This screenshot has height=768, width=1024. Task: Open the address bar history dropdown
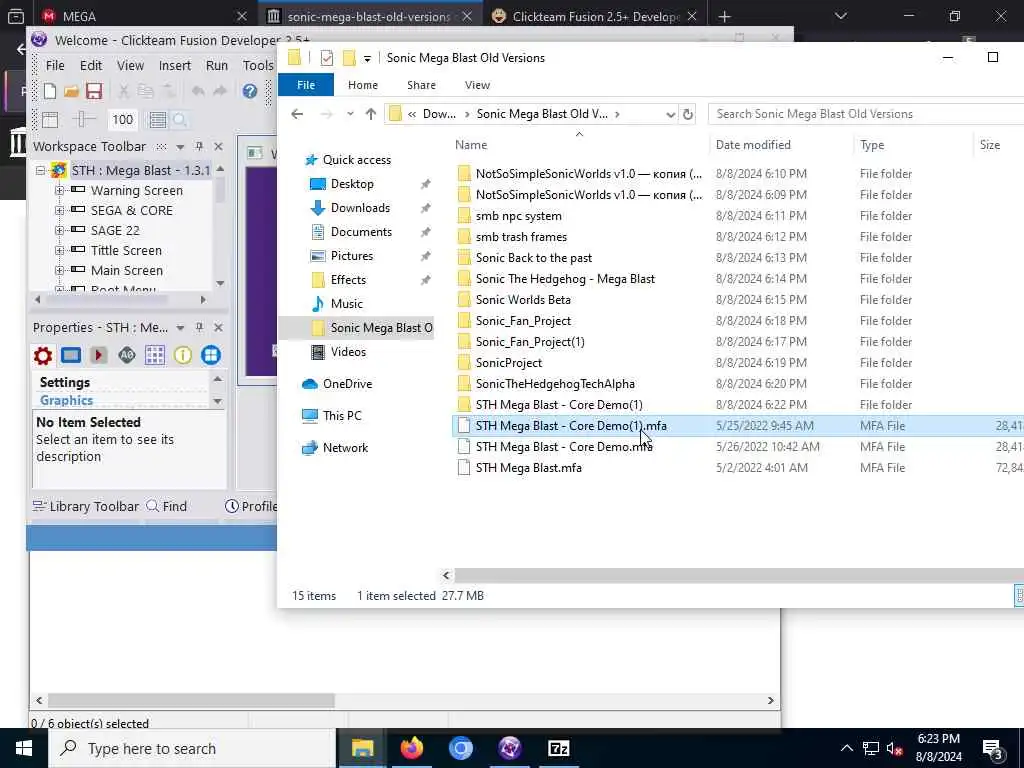[670, 114]
